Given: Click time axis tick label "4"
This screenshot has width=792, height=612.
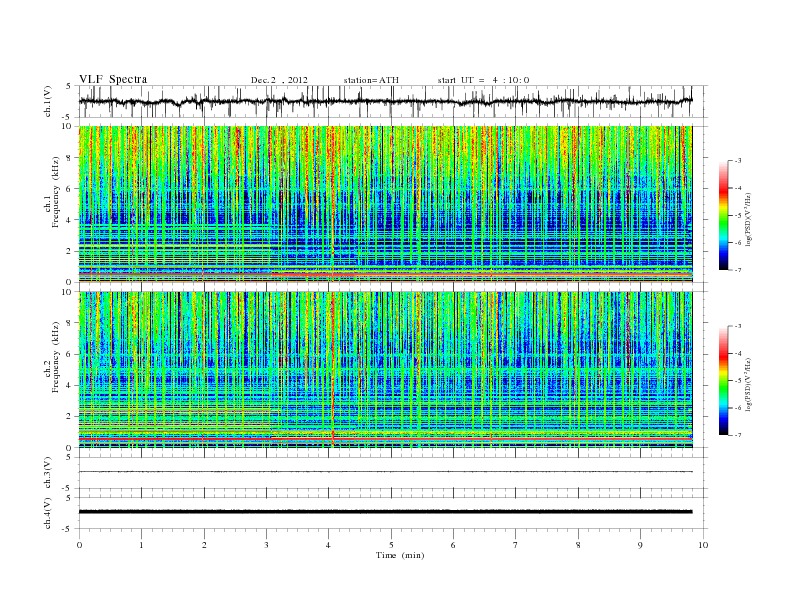Looking at the screenshot, I should point(328,545).
